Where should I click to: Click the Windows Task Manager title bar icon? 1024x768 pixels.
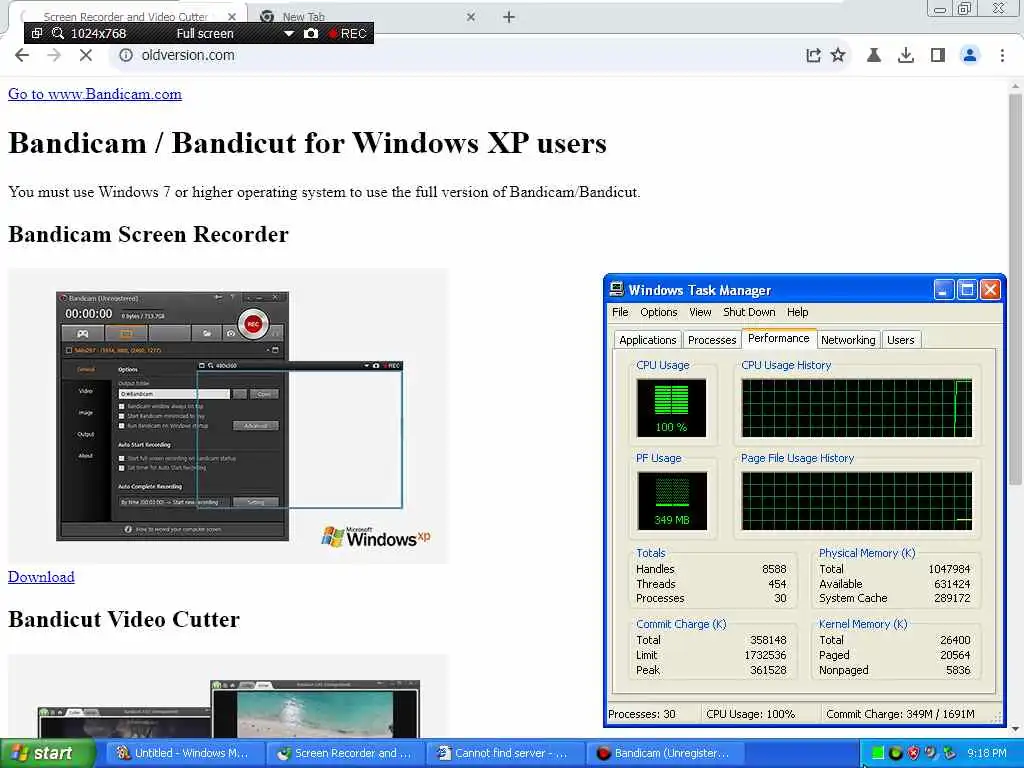[x=616, y=289]
